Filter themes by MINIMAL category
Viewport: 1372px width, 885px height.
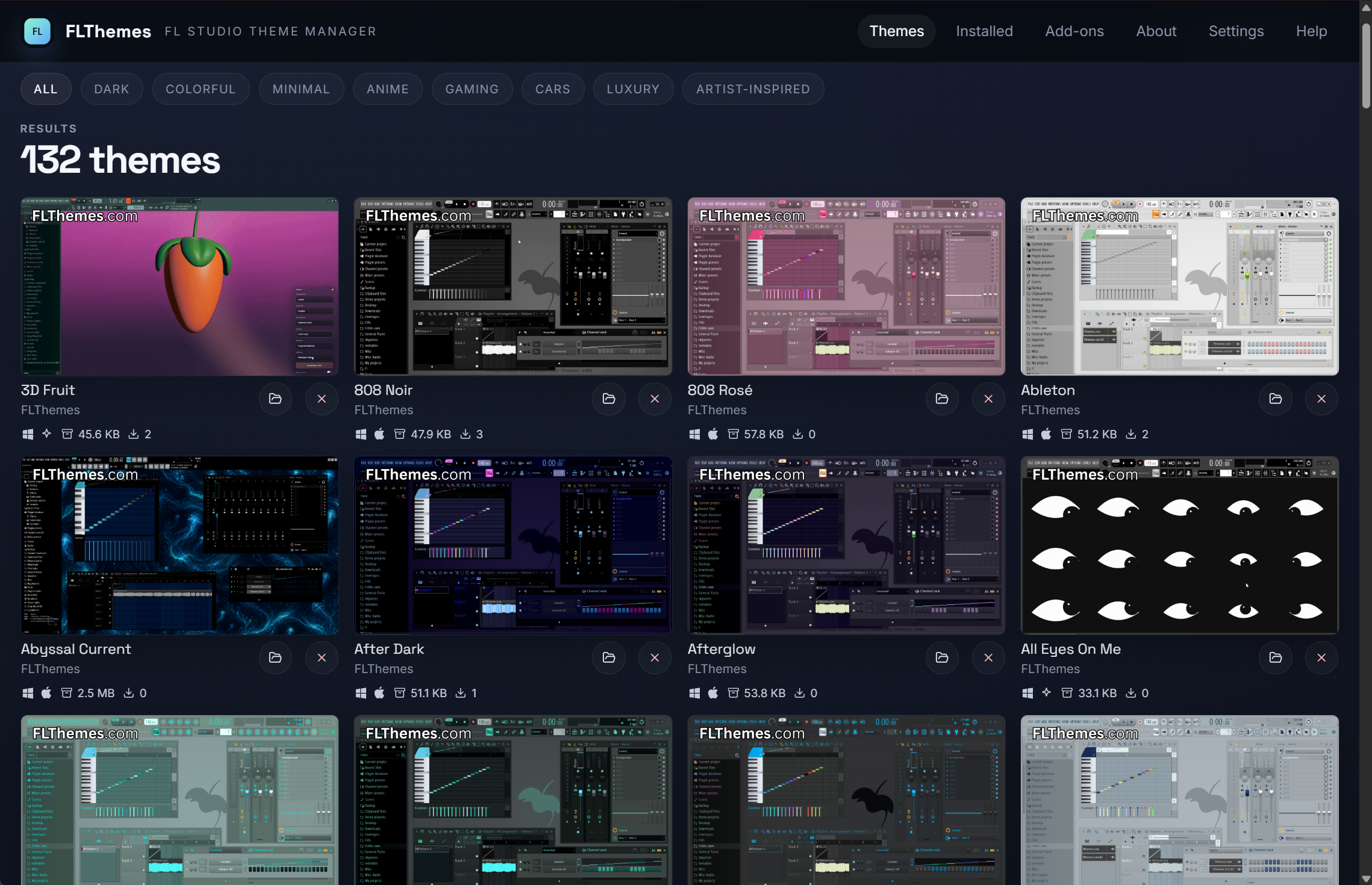pos(301,89)
